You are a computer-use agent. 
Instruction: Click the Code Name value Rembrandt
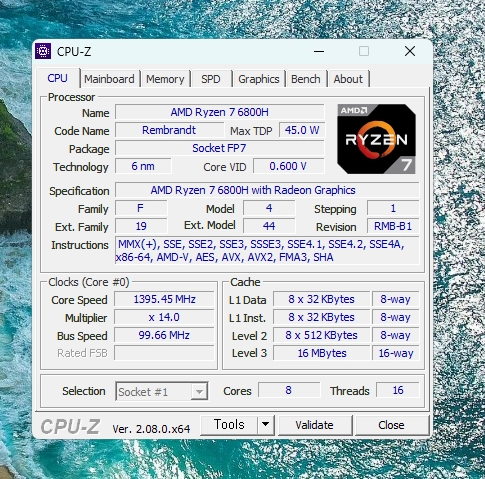pyautogui.click(x=169, y=130)
